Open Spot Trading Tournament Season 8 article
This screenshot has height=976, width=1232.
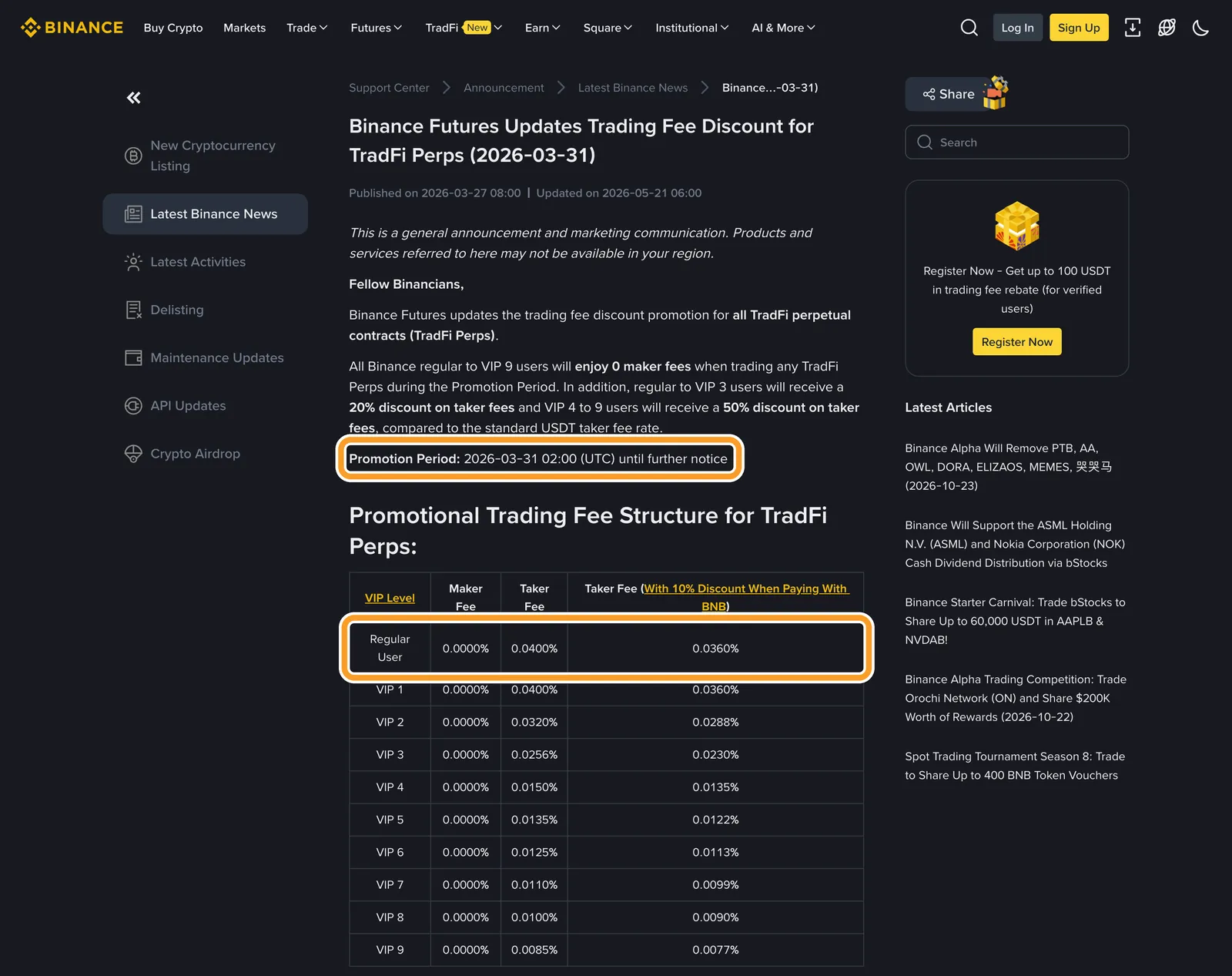(1015, 766)
